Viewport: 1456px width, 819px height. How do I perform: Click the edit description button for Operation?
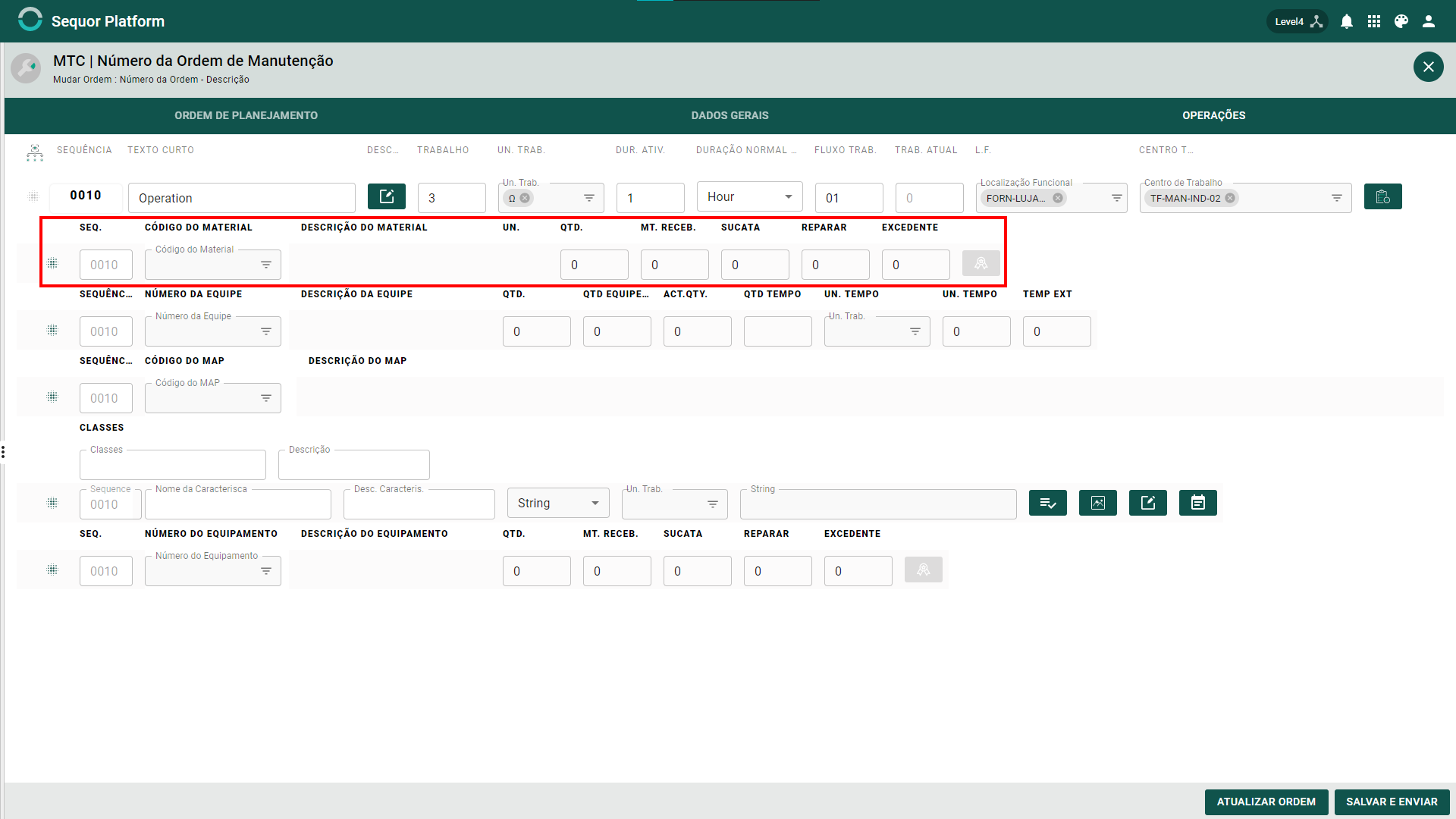pyautogui.click(x=387, y=196)
